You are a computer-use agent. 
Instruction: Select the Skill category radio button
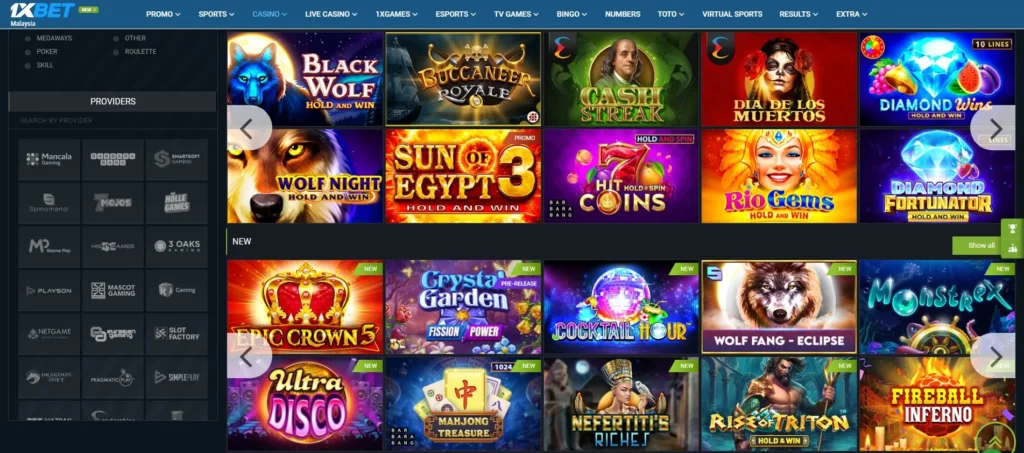coord(27,65)
